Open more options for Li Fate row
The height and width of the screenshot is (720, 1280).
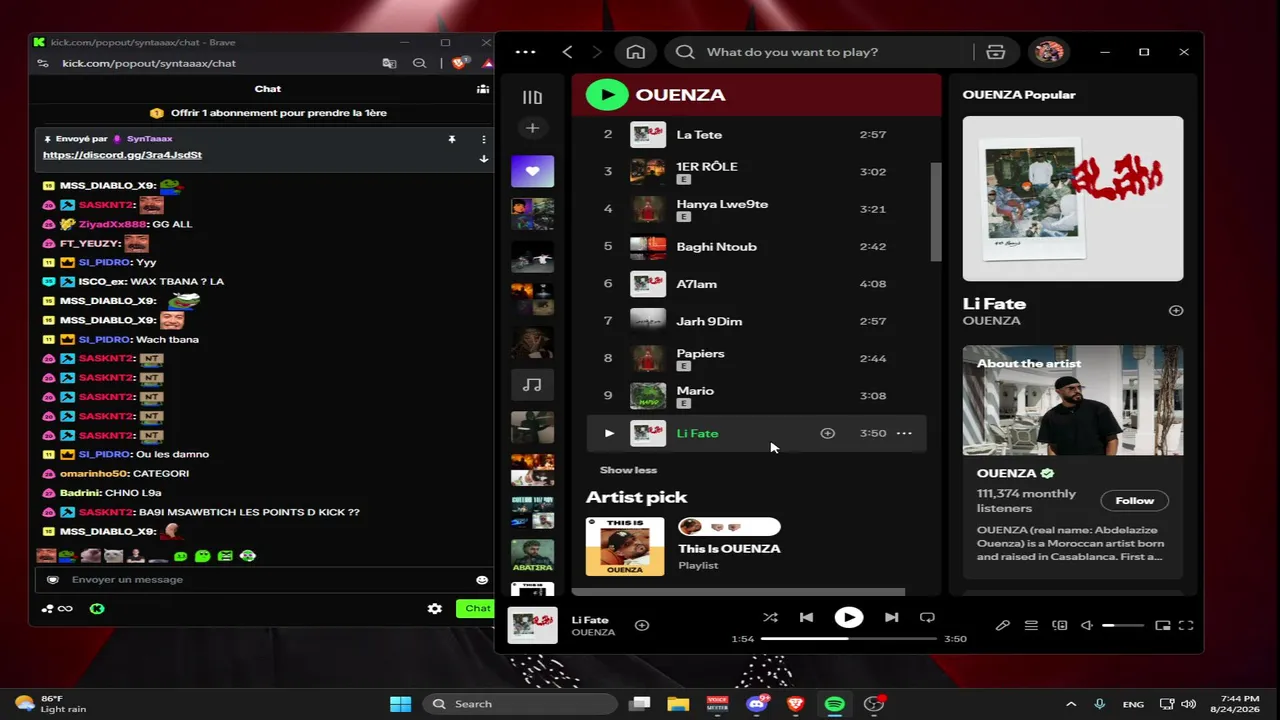[x=904, y=433]
